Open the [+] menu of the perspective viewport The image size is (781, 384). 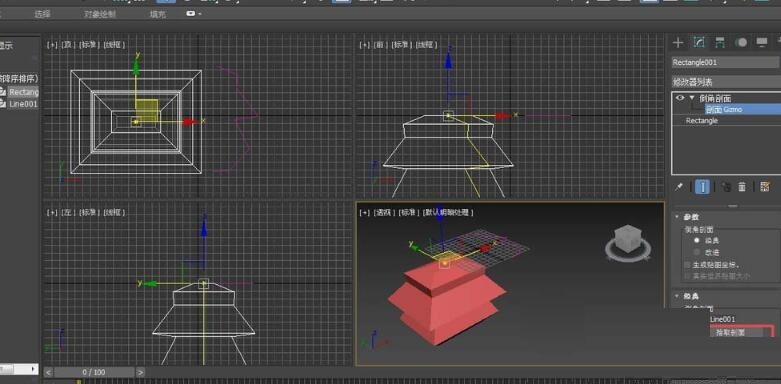[365, 212]
